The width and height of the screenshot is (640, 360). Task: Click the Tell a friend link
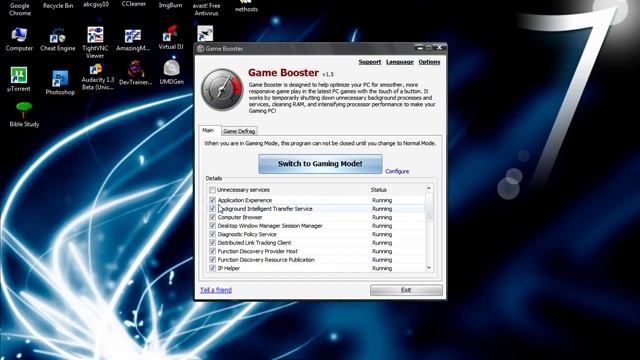216,290
